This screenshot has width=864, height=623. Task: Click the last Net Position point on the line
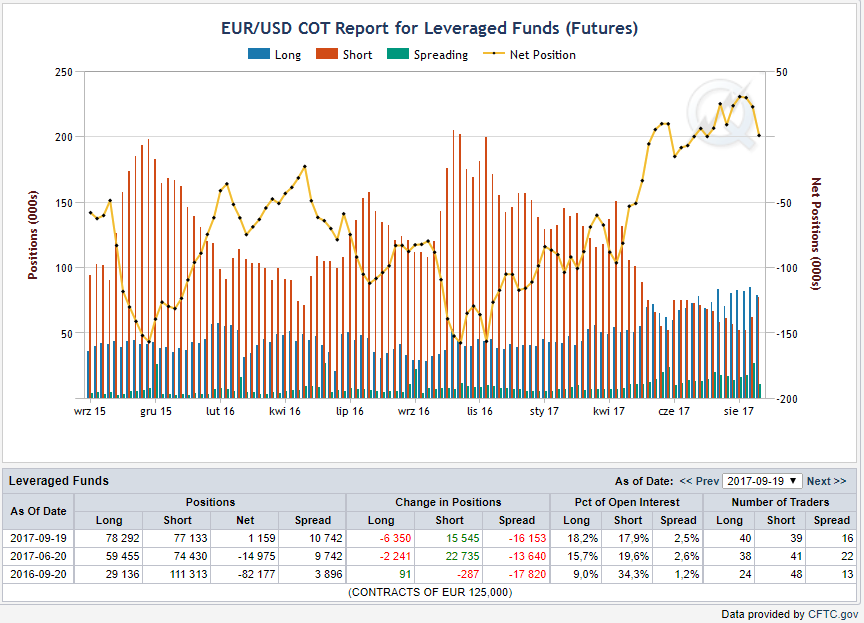pos(759,136)
